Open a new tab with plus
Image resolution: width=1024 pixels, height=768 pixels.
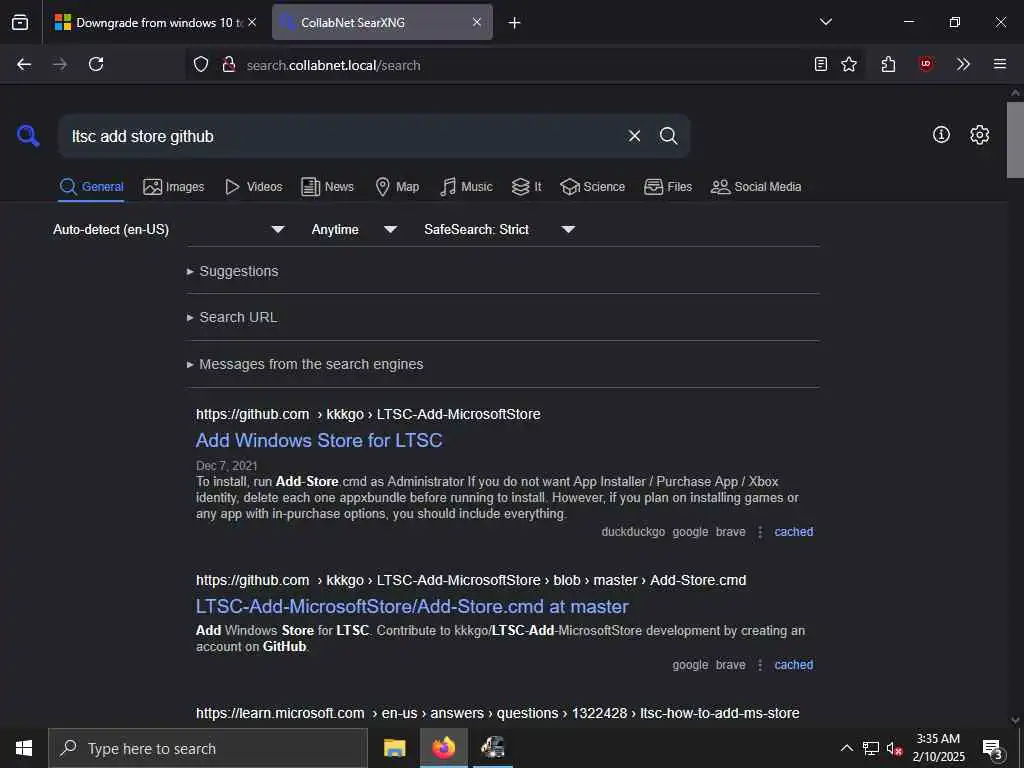pos(515,23)
